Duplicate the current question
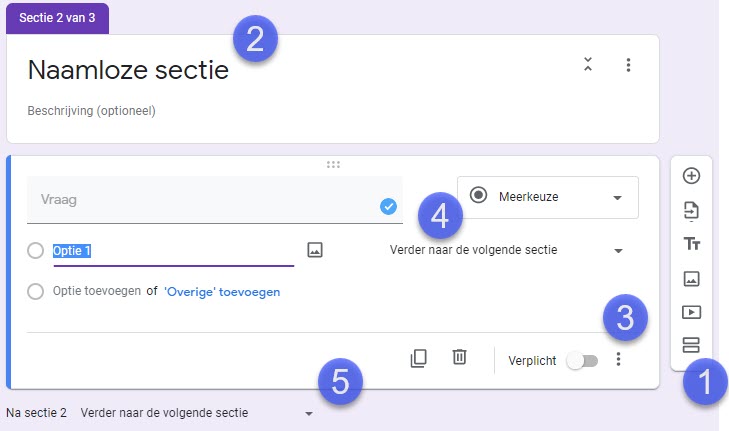 click(418, 358)
